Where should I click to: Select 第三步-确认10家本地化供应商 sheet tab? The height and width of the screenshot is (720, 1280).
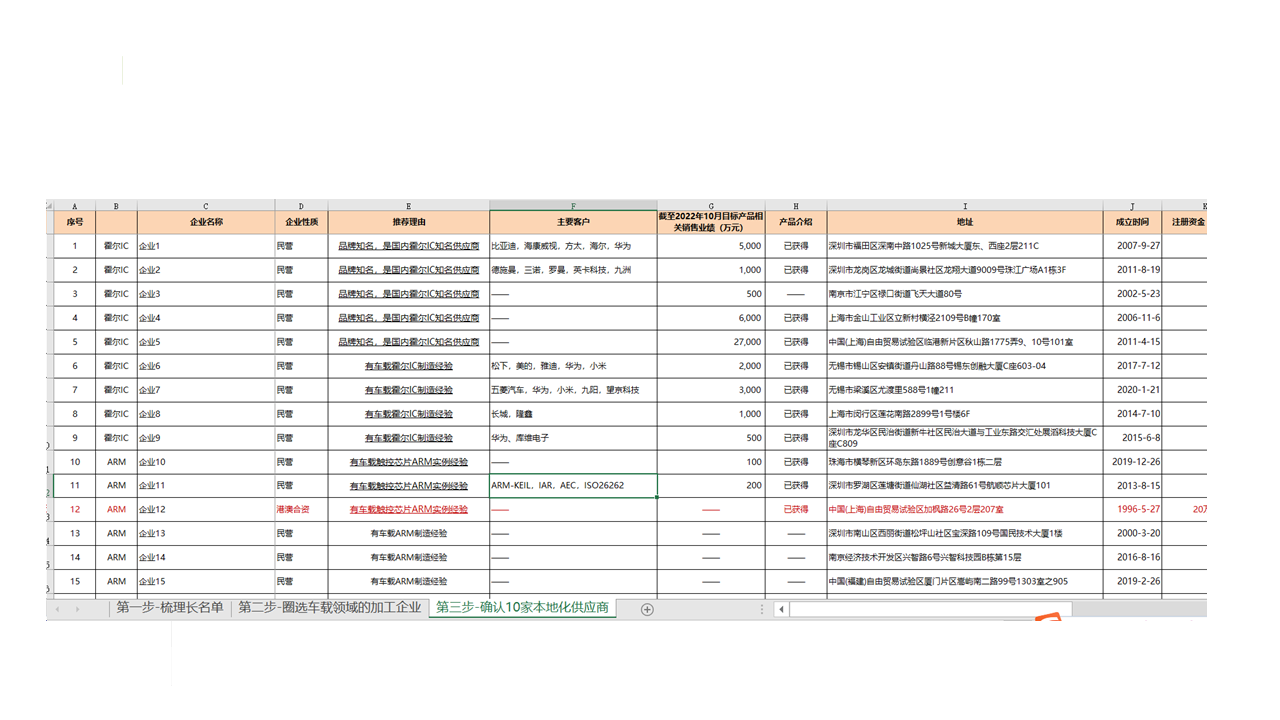click(522, 608)
